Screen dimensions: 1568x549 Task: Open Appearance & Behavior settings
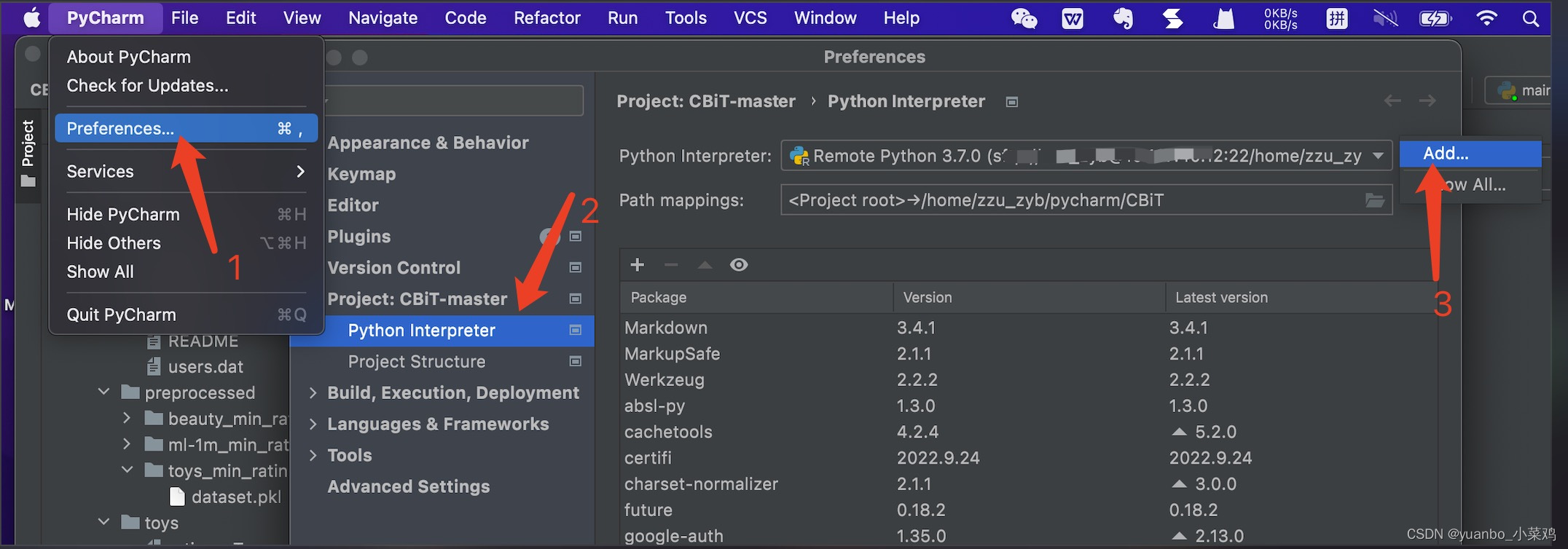coord(428,143)
